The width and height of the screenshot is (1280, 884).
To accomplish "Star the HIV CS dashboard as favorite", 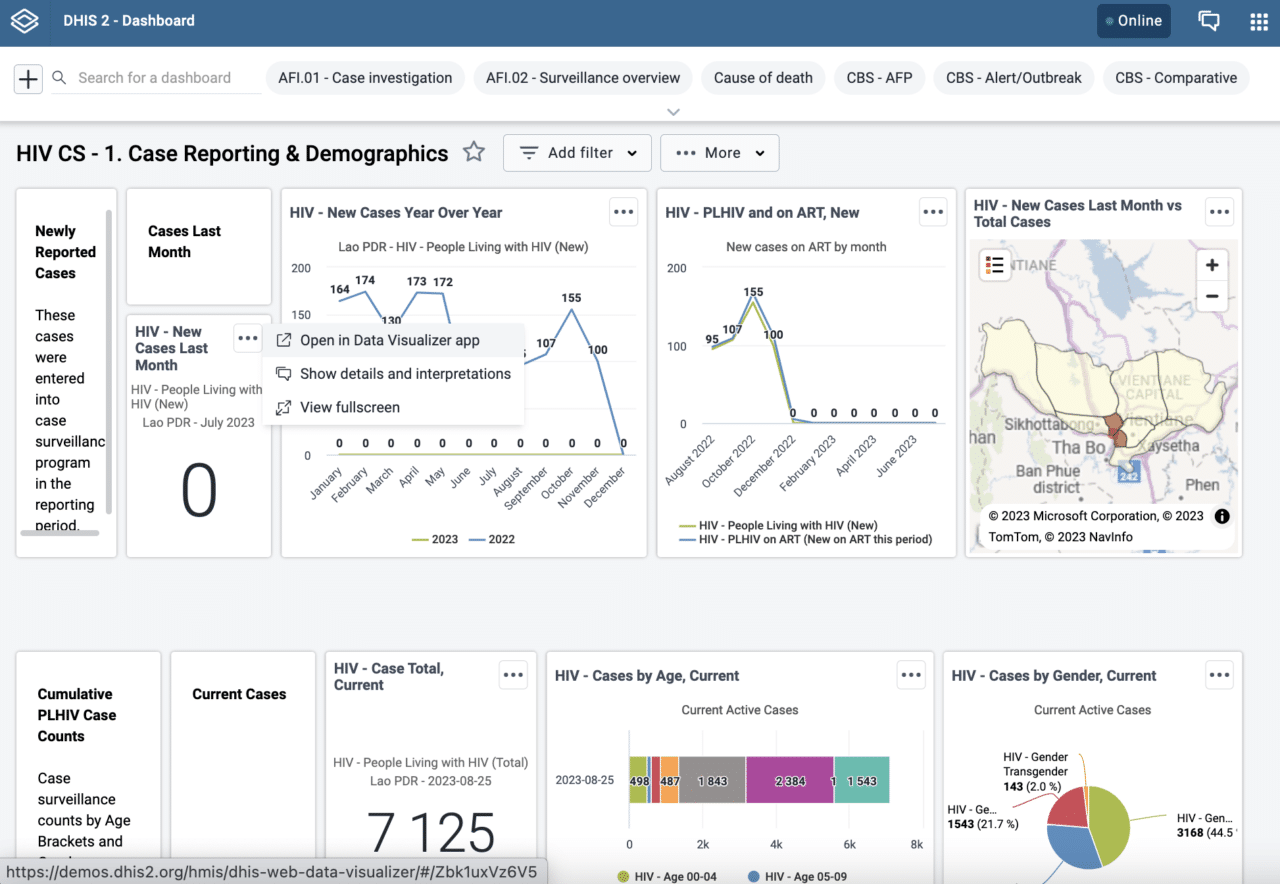I will (474, 153).
